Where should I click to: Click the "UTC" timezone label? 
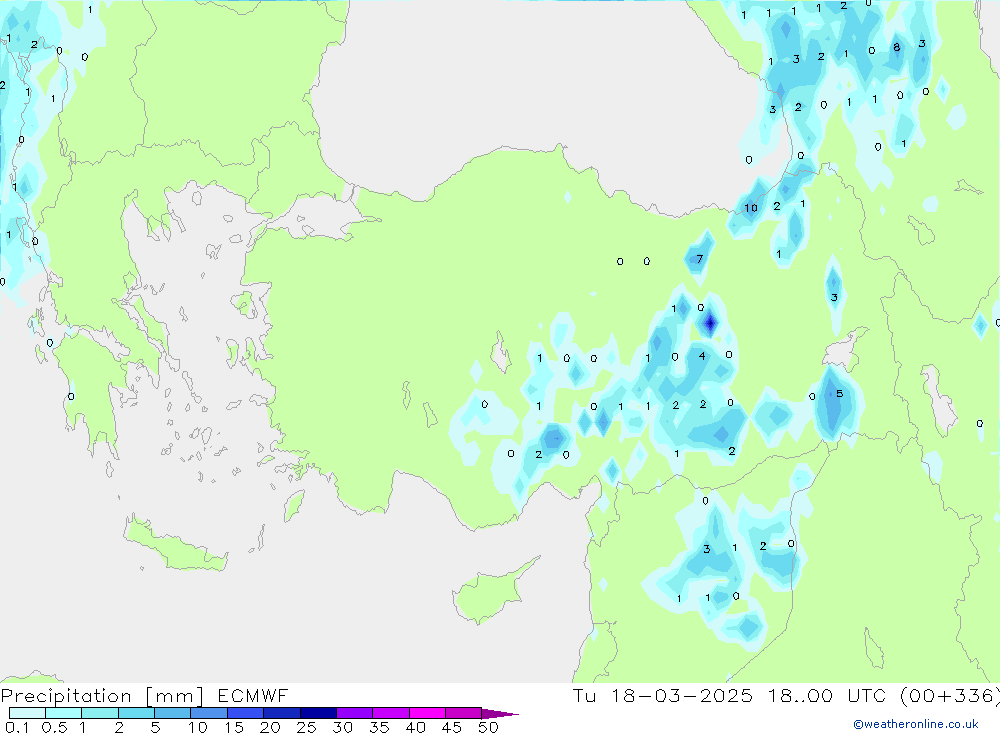(867, 695)
